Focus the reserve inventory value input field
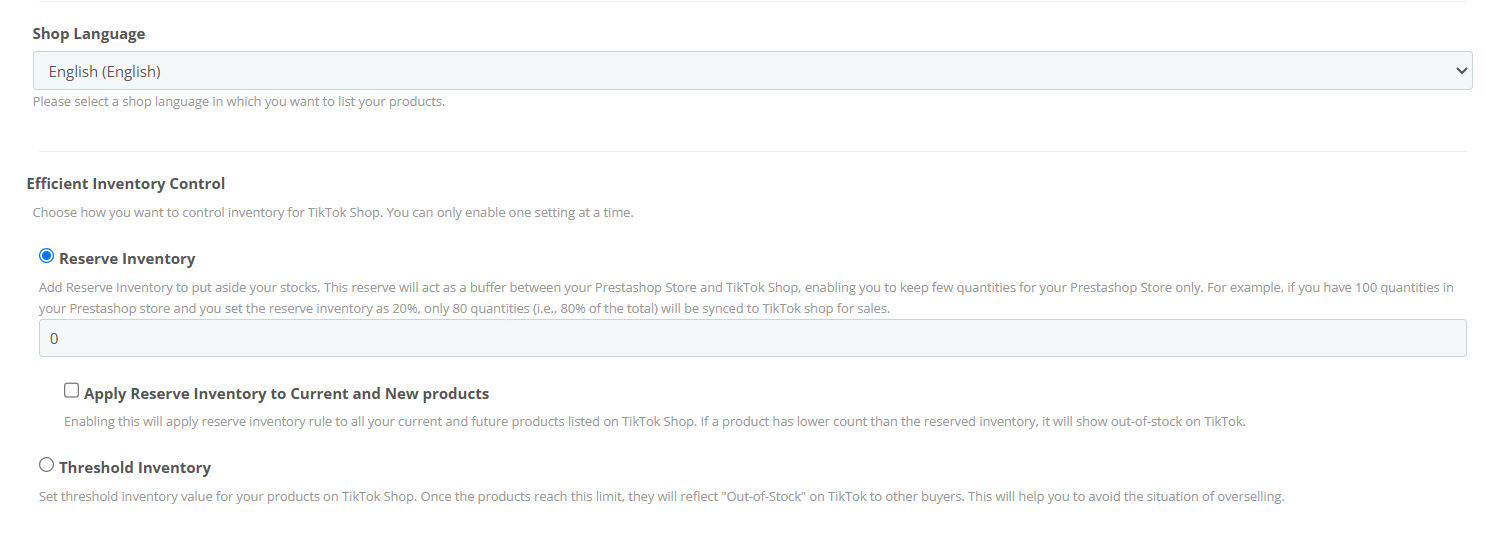 click(x=752, y=338)
